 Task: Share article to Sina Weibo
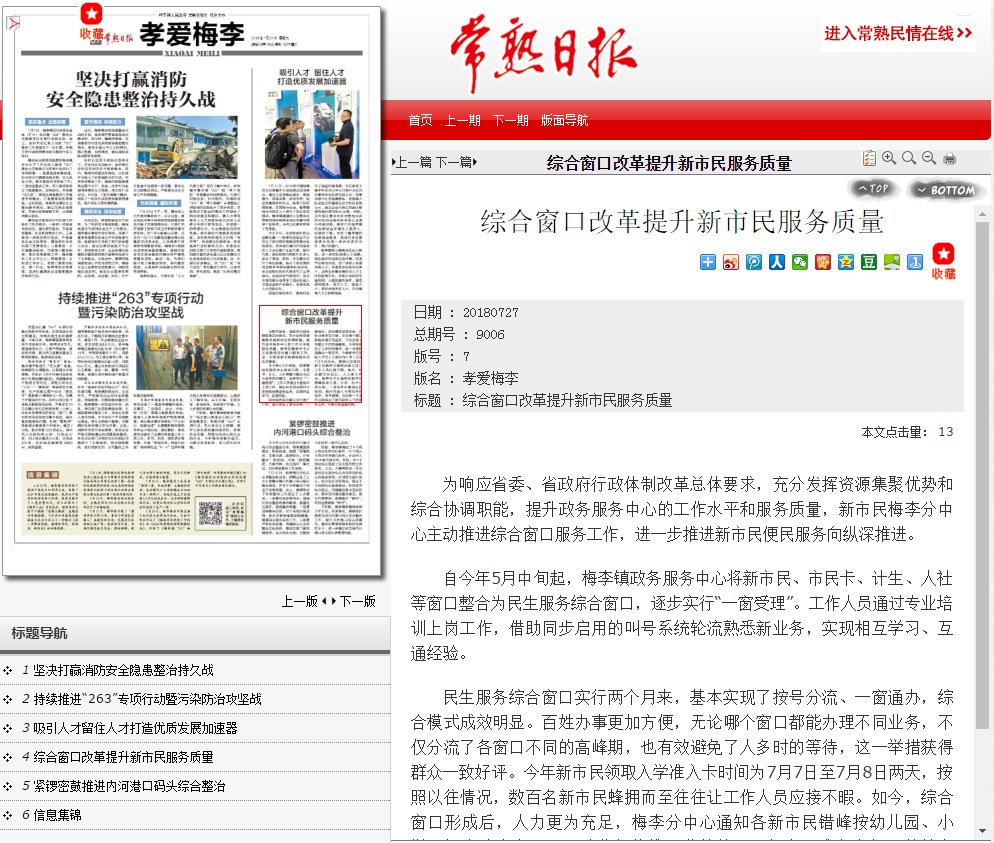point(730,262)
